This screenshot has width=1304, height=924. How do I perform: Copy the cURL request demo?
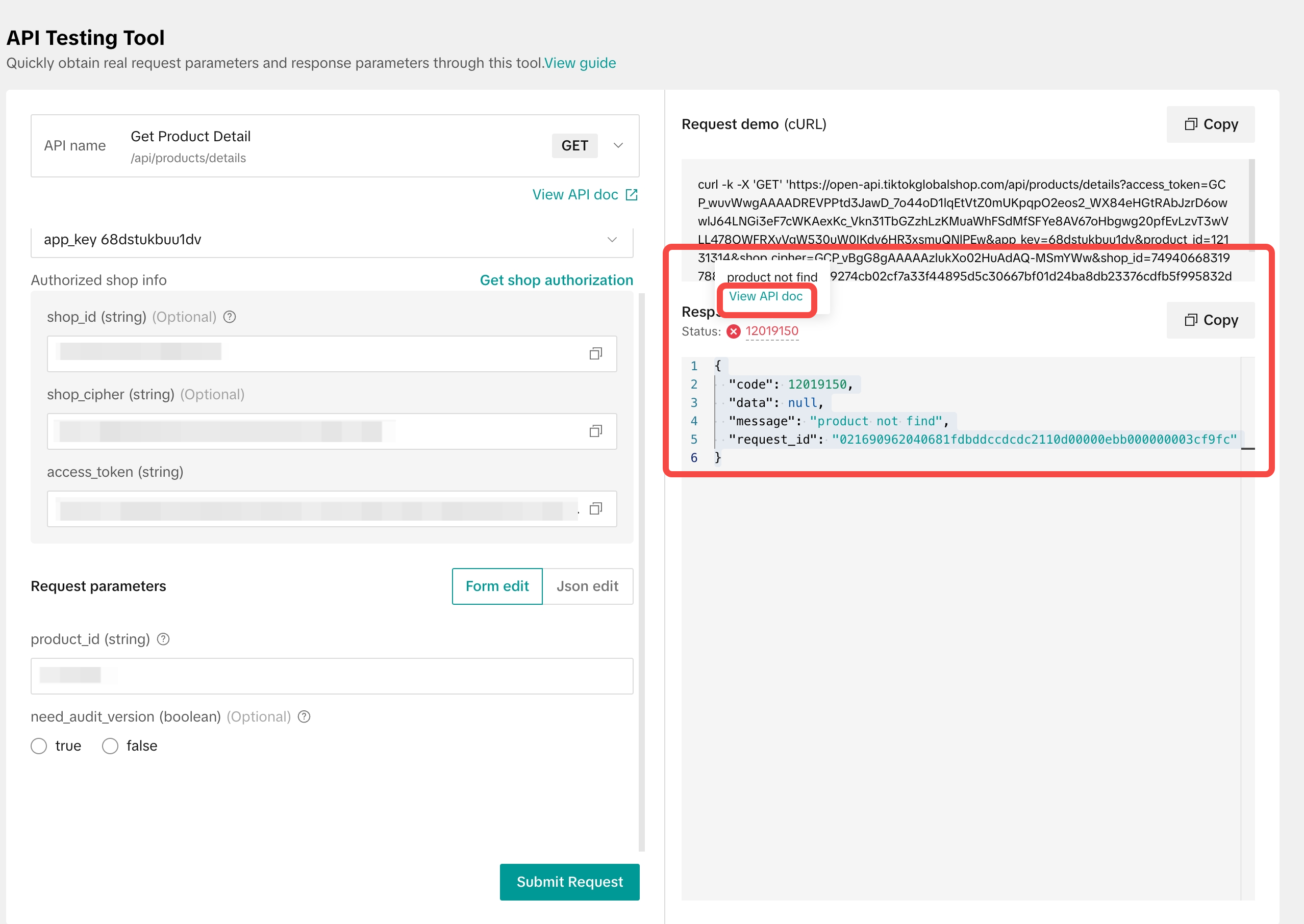click(1210, 124)
